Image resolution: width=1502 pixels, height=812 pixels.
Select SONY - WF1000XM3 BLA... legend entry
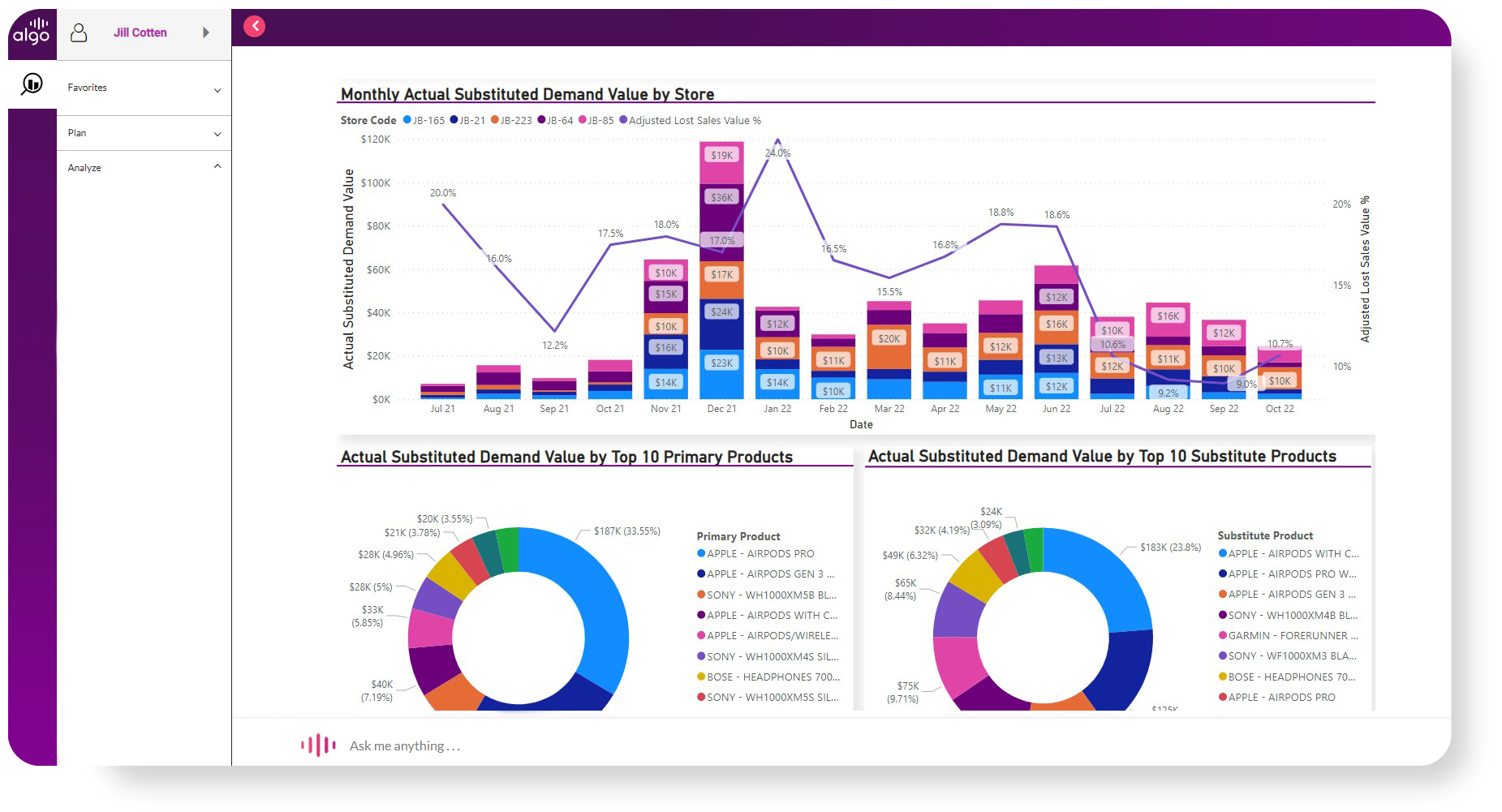coord(1288,655)
